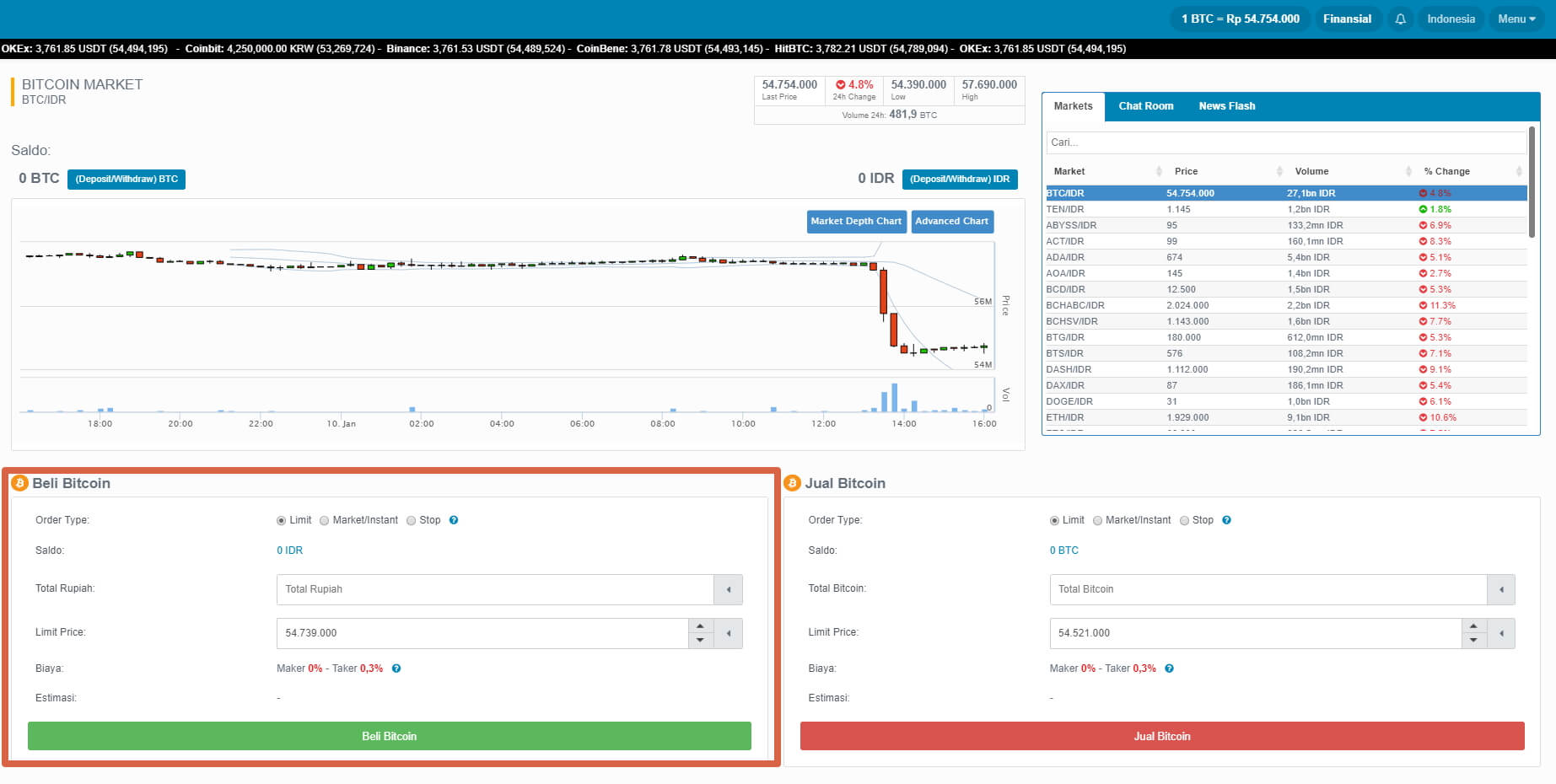Click the arrow button next to sell Limit Price
This screenshot has height=784, width=1556.
tap(1501, 633)
